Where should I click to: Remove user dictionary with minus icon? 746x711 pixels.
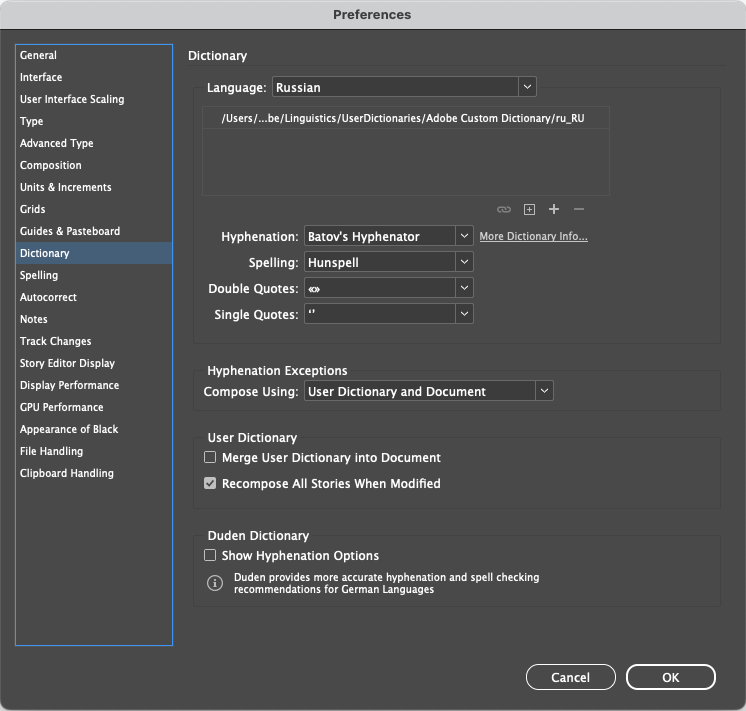click(x=579, y=209)
